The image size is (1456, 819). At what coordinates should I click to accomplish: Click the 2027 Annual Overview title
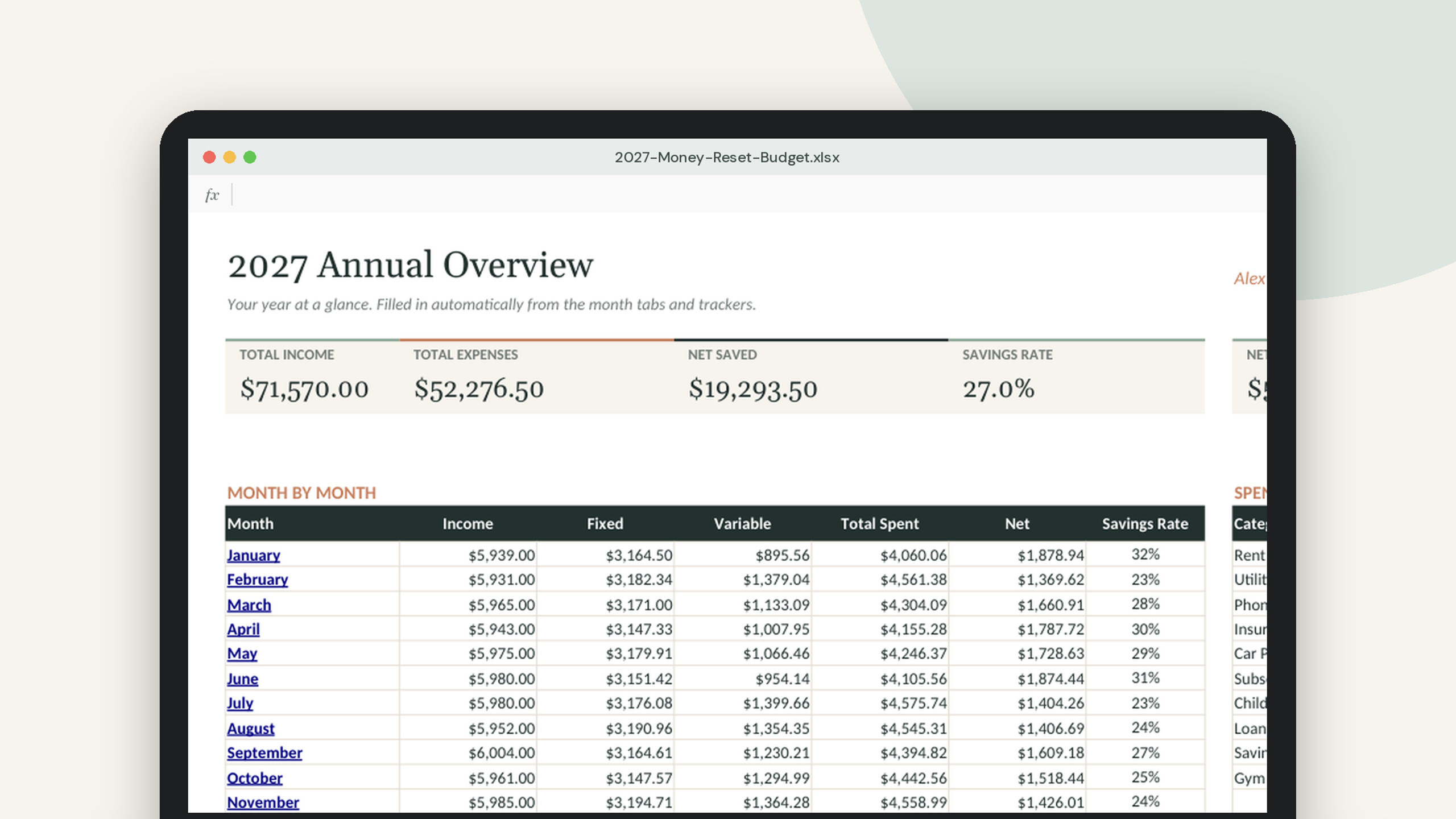point(410,265)
